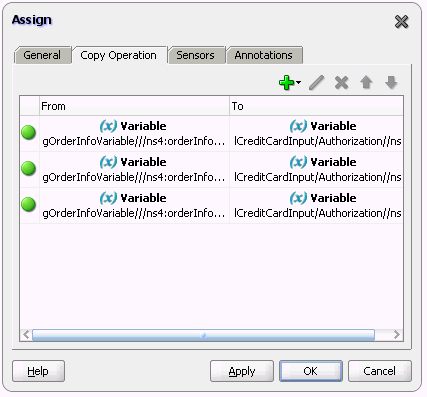
Task: Click the pencil edit icon
Action: (x=316, y=82)
